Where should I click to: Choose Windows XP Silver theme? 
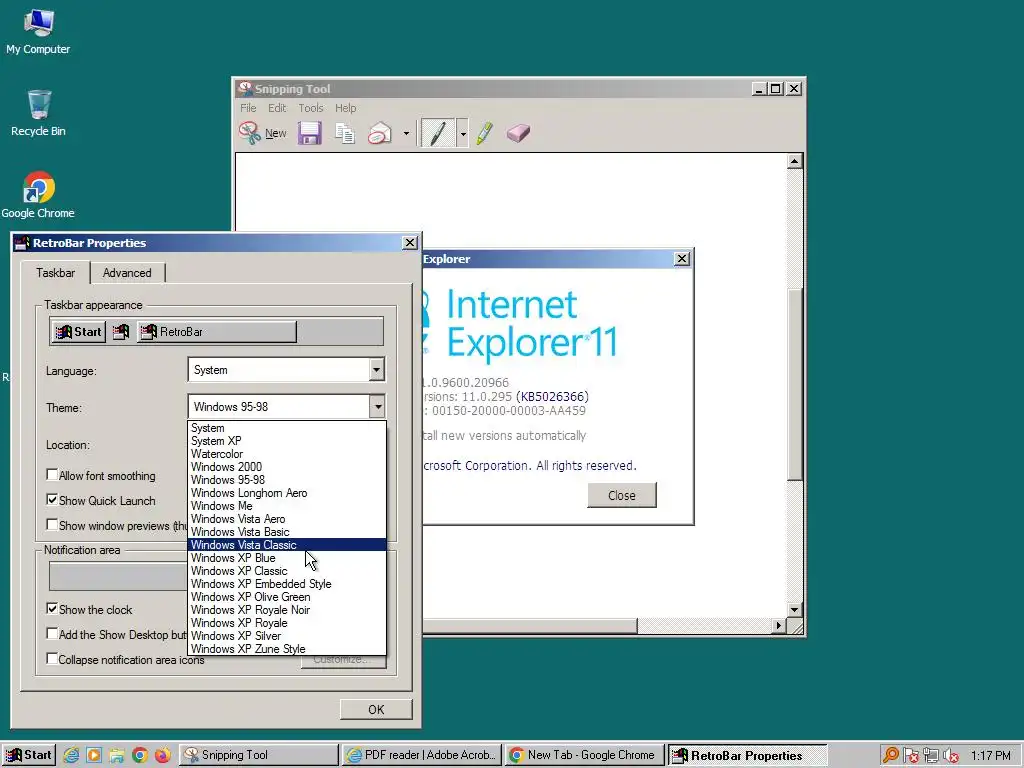click(287, 636)
